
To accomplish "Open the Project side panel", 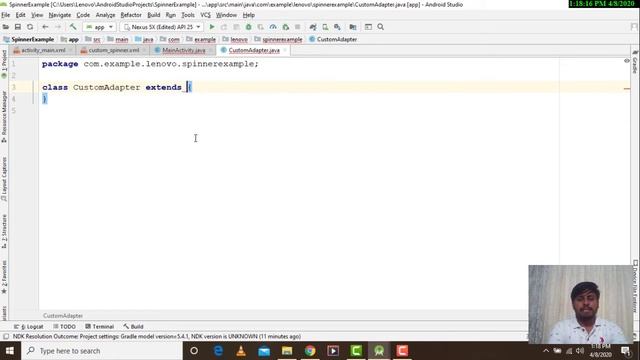I will 4,63.
